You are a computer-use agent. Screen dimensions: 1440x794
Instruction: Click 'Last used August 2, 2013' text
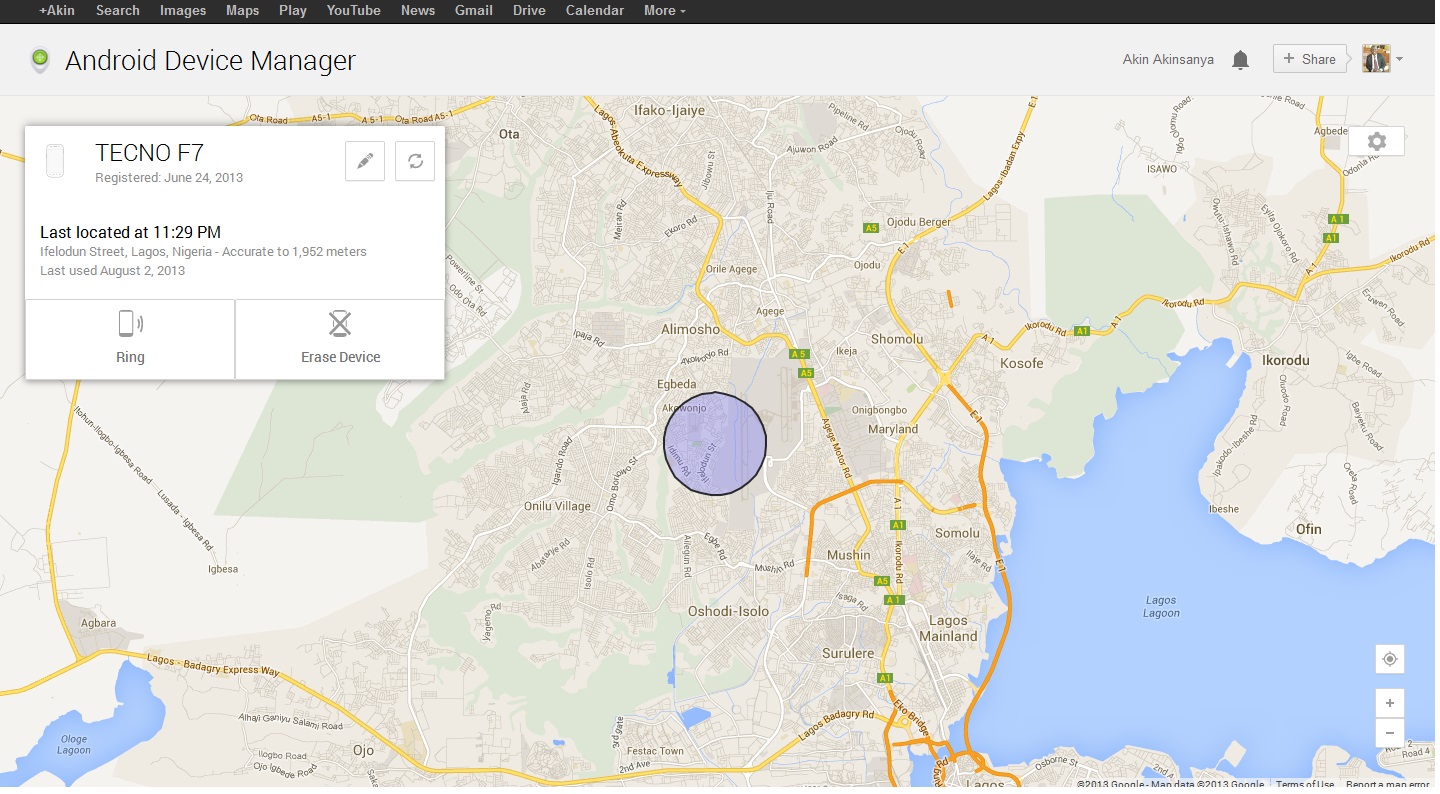[x=112, y=271]
